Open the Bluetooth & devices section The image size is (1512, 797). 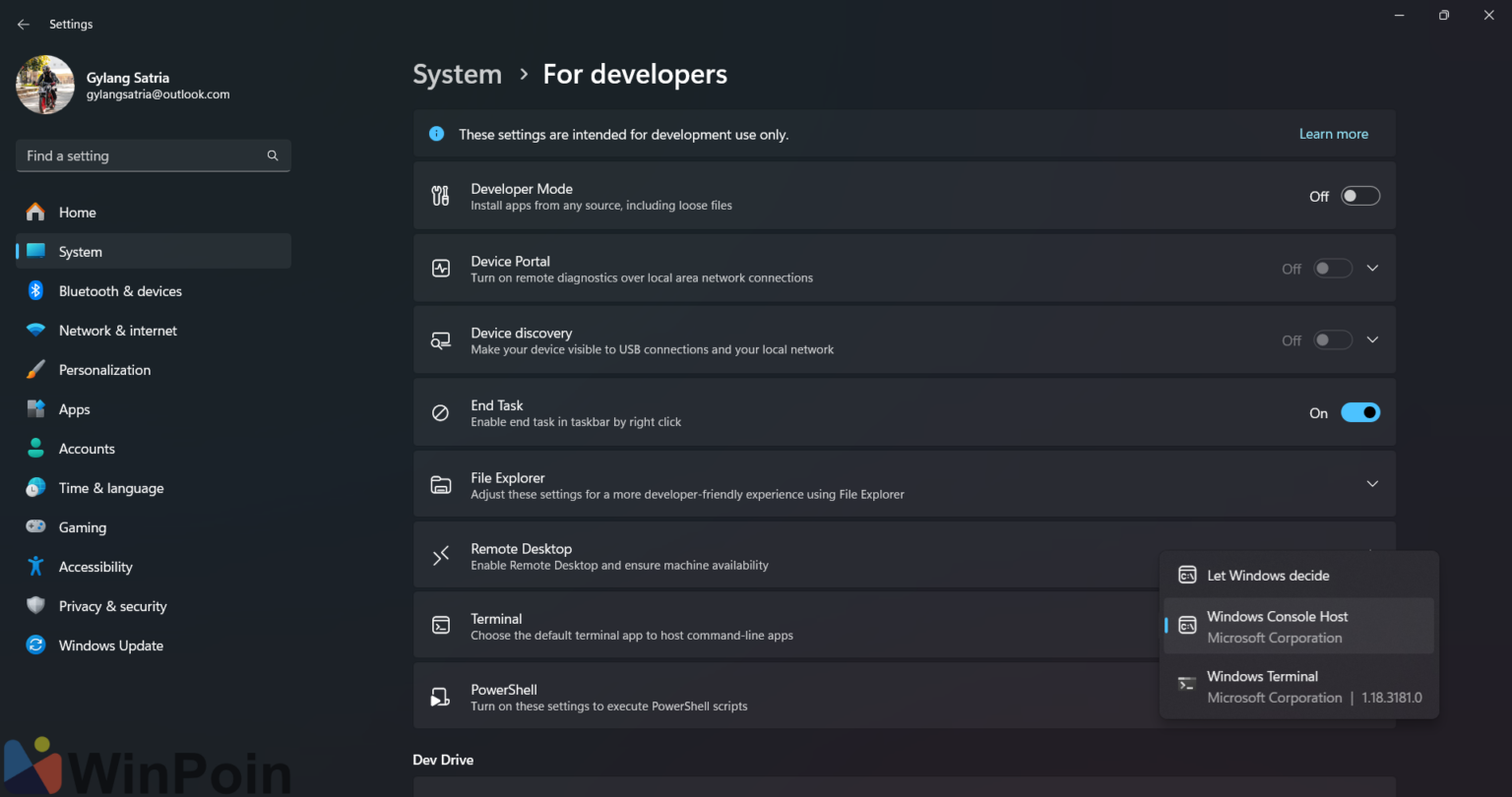pos(121,290)
